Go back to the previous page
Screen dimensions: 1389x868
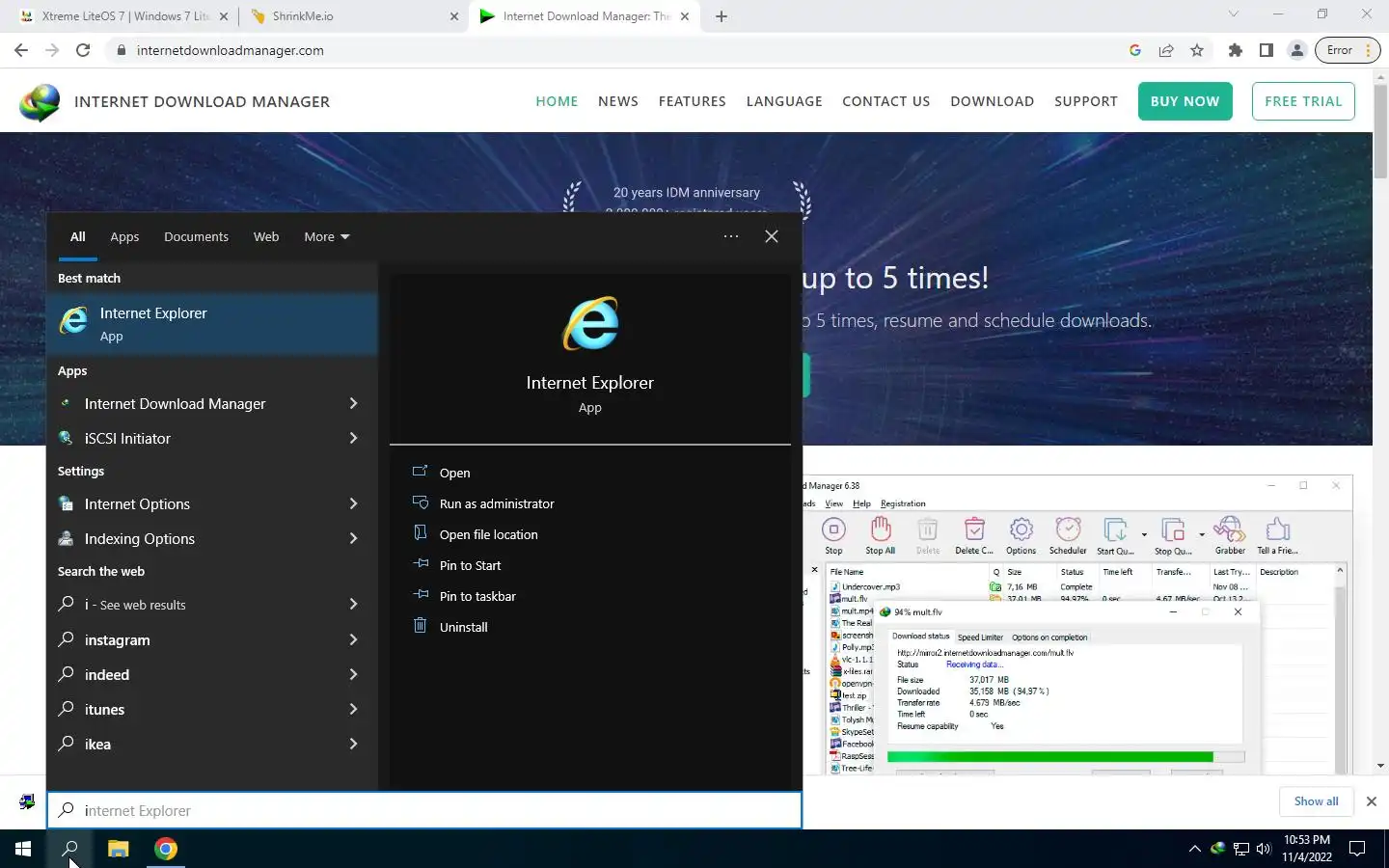click(x=21, y=50)
